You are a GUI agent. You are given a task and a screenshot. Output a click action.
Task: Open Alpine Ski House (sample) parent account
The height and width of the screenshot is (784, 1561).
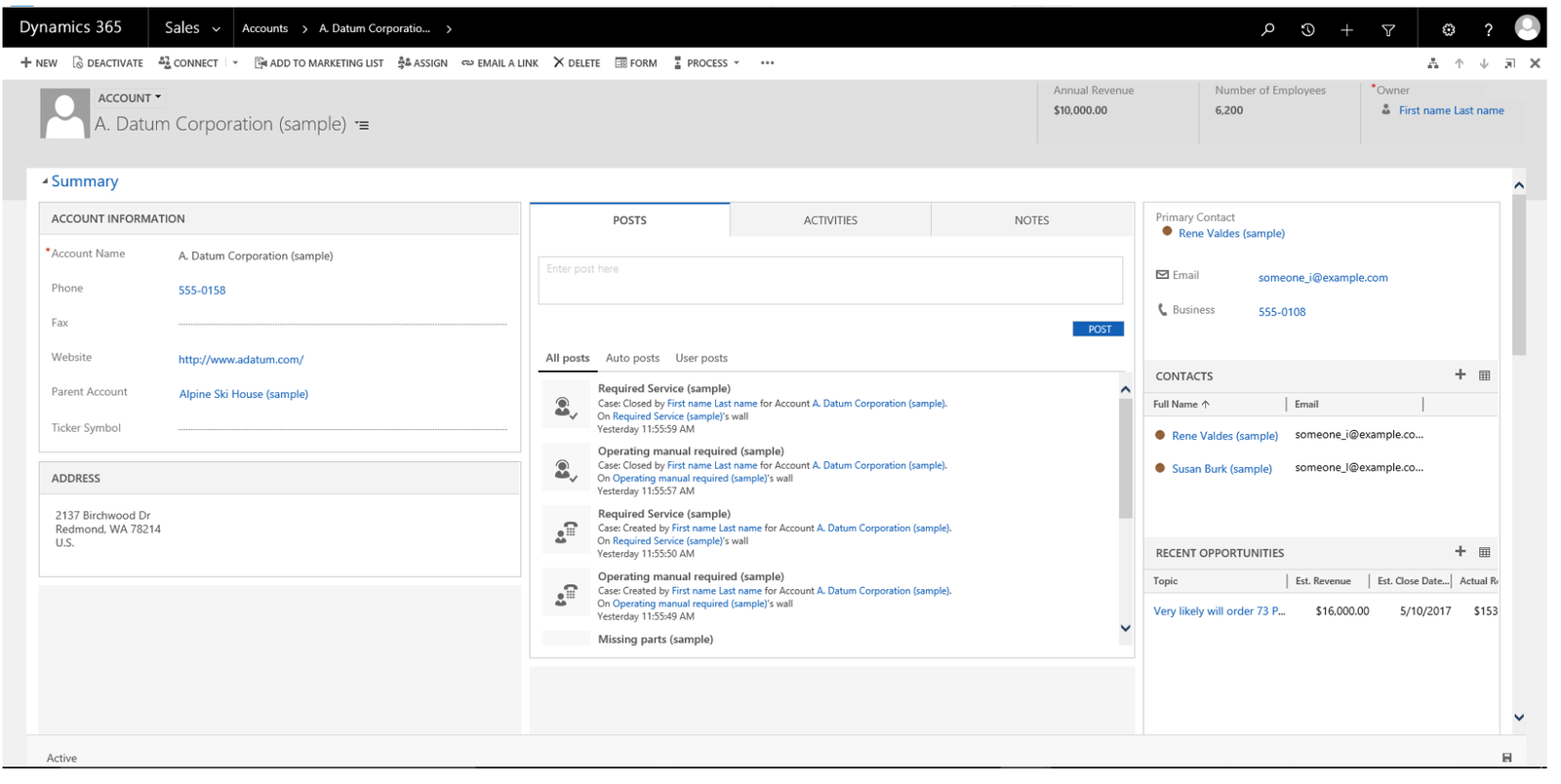click(x=244, y=394)
